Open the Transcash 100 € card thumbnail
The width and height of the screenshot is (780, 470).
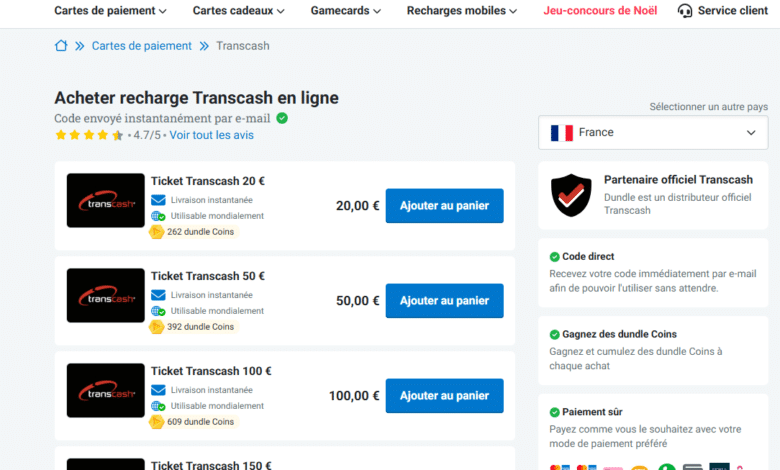(x=105, y=390)
